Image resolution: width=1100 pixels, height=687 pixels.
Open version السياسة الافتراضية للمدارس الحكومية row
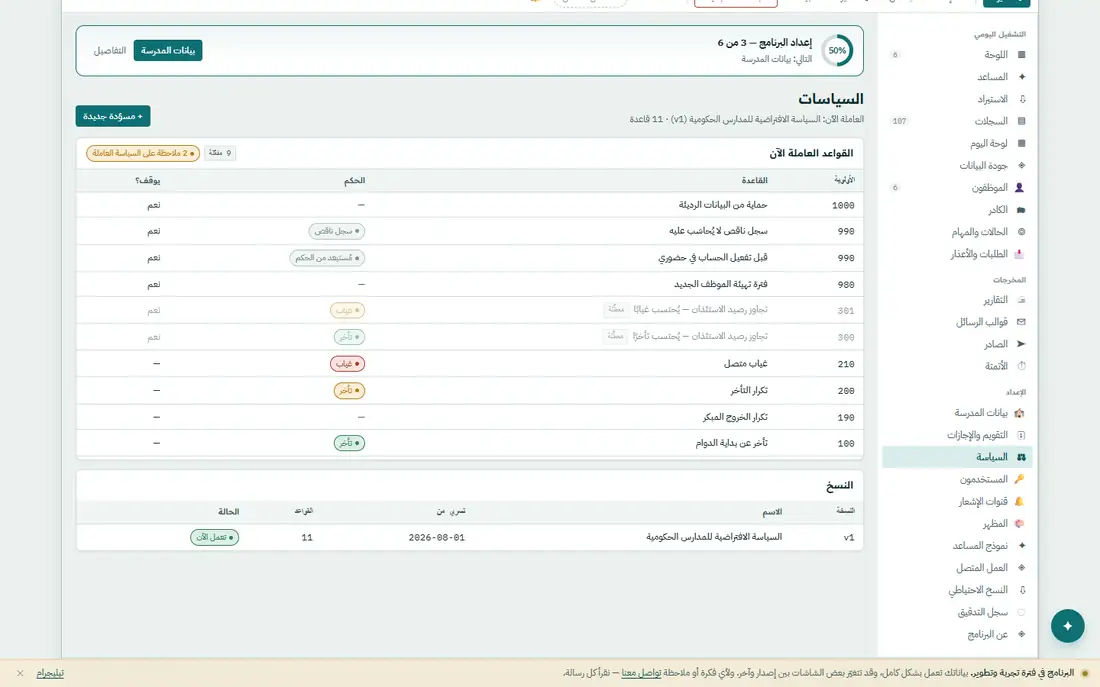469,537
